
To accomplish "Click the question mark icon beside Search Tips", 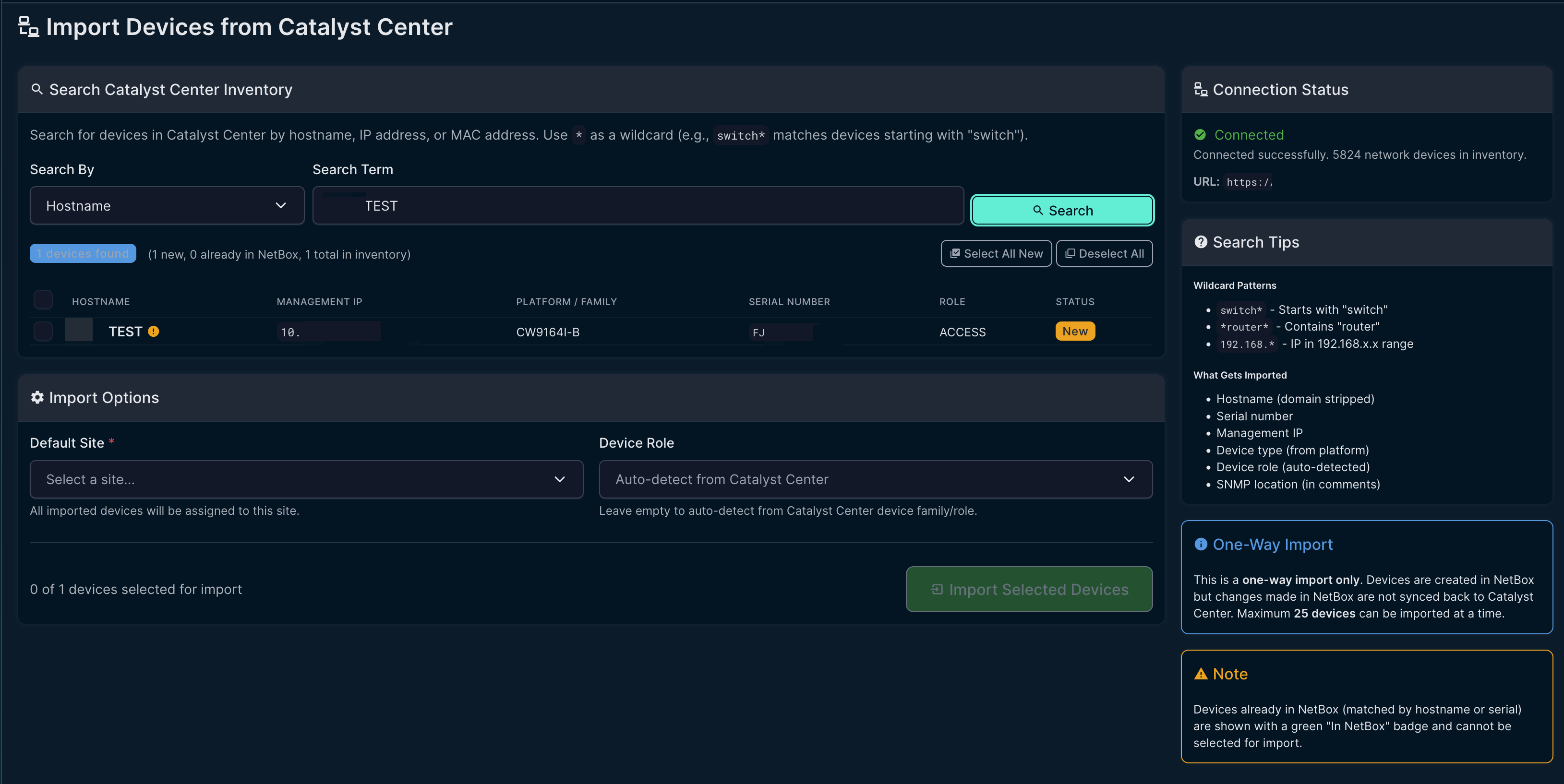I will point(1200,242).
